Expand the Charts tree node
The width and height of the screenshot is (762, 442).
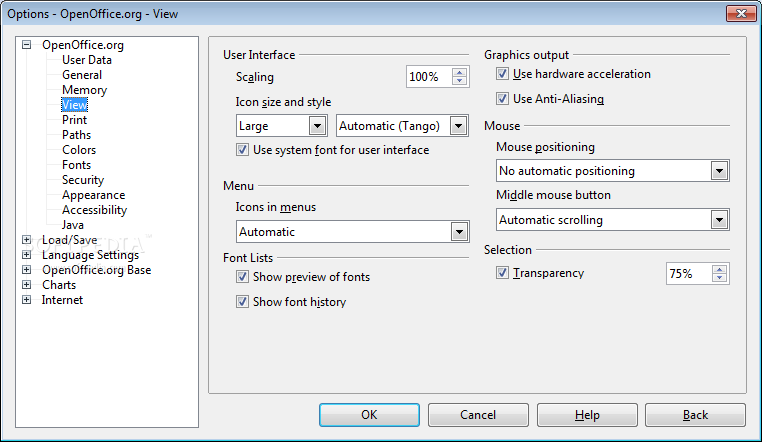pyautogui.click(x=27, y=285)
